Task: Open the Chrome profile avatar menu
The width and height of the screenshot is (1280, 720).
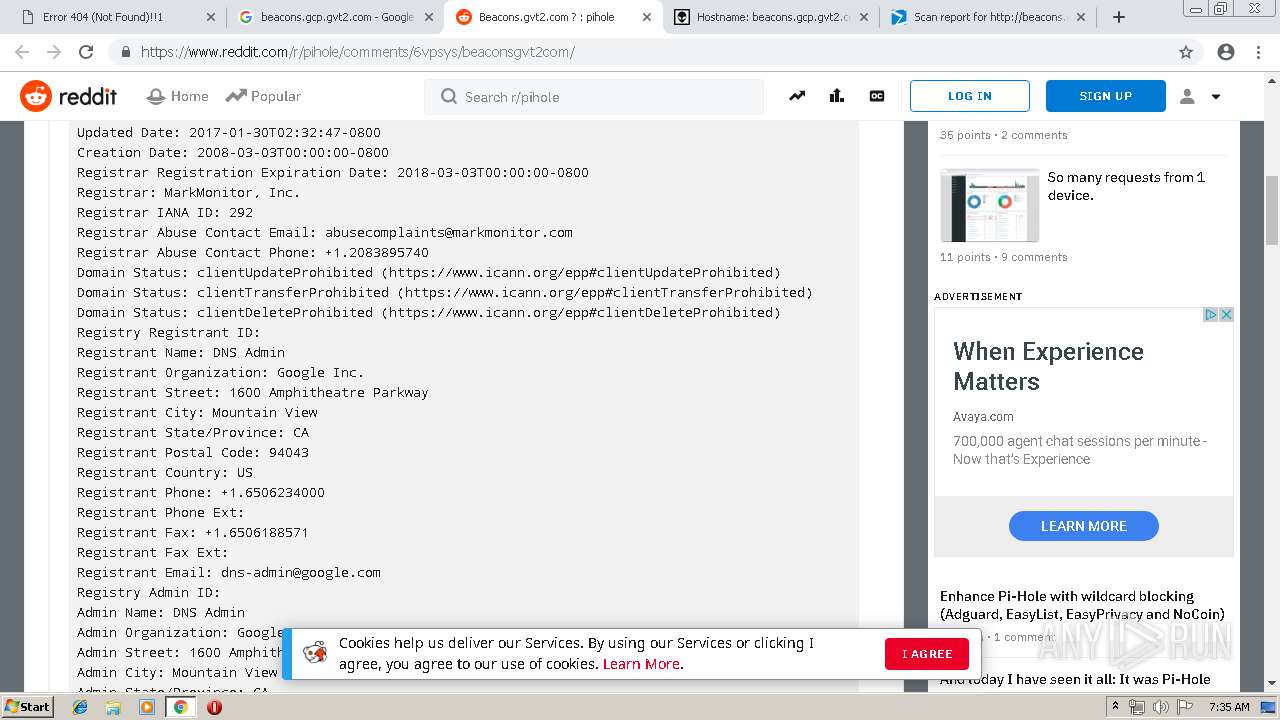Action: tap(1226, 52)
